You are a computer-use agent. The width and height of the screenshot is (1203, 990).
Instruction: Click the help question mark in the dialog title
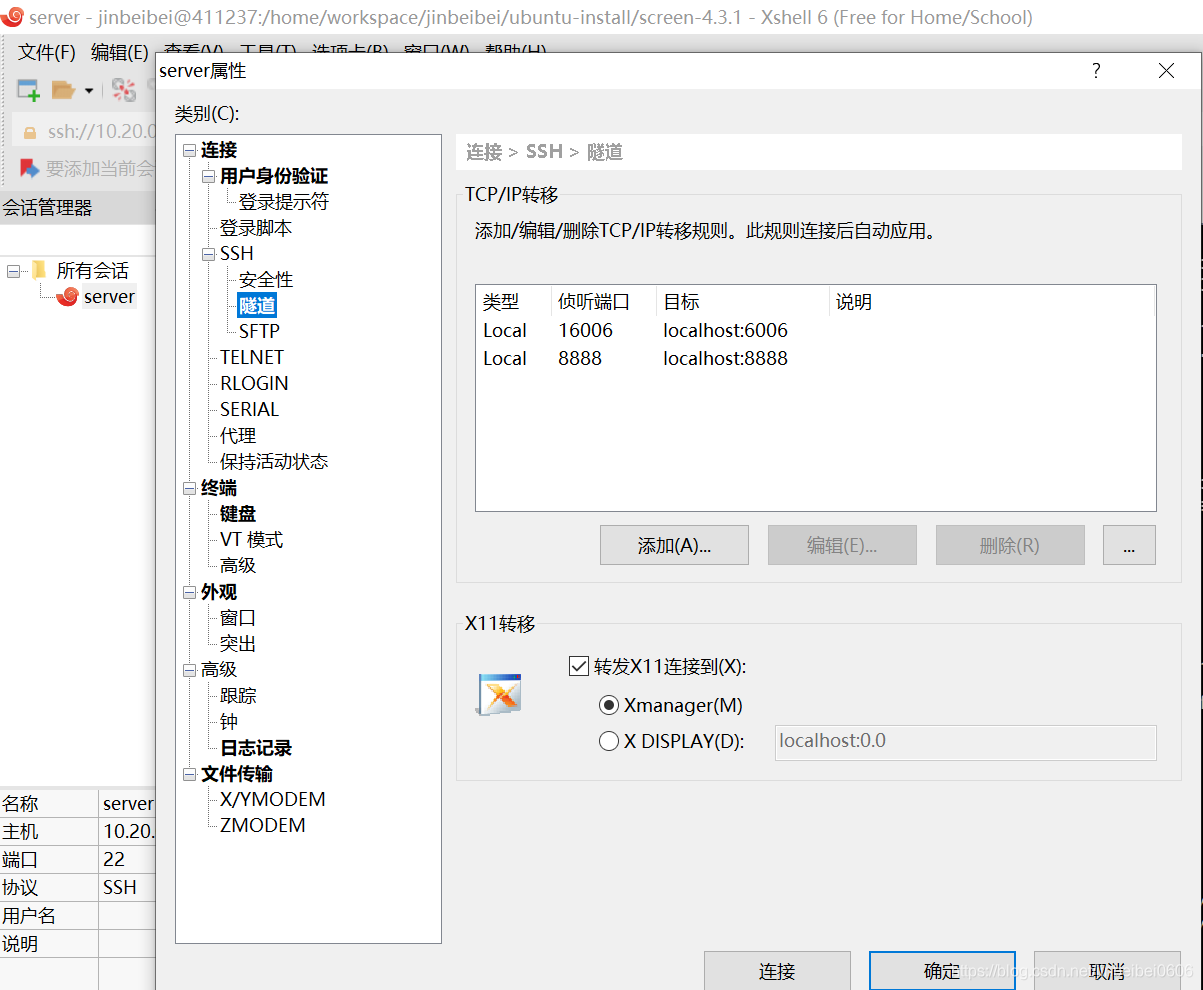[1096, 71]
